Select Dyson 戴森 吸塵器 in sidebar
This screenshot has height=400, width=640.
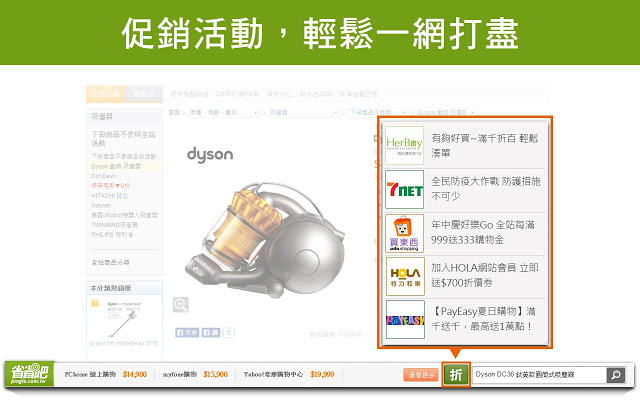click(116, 166)
